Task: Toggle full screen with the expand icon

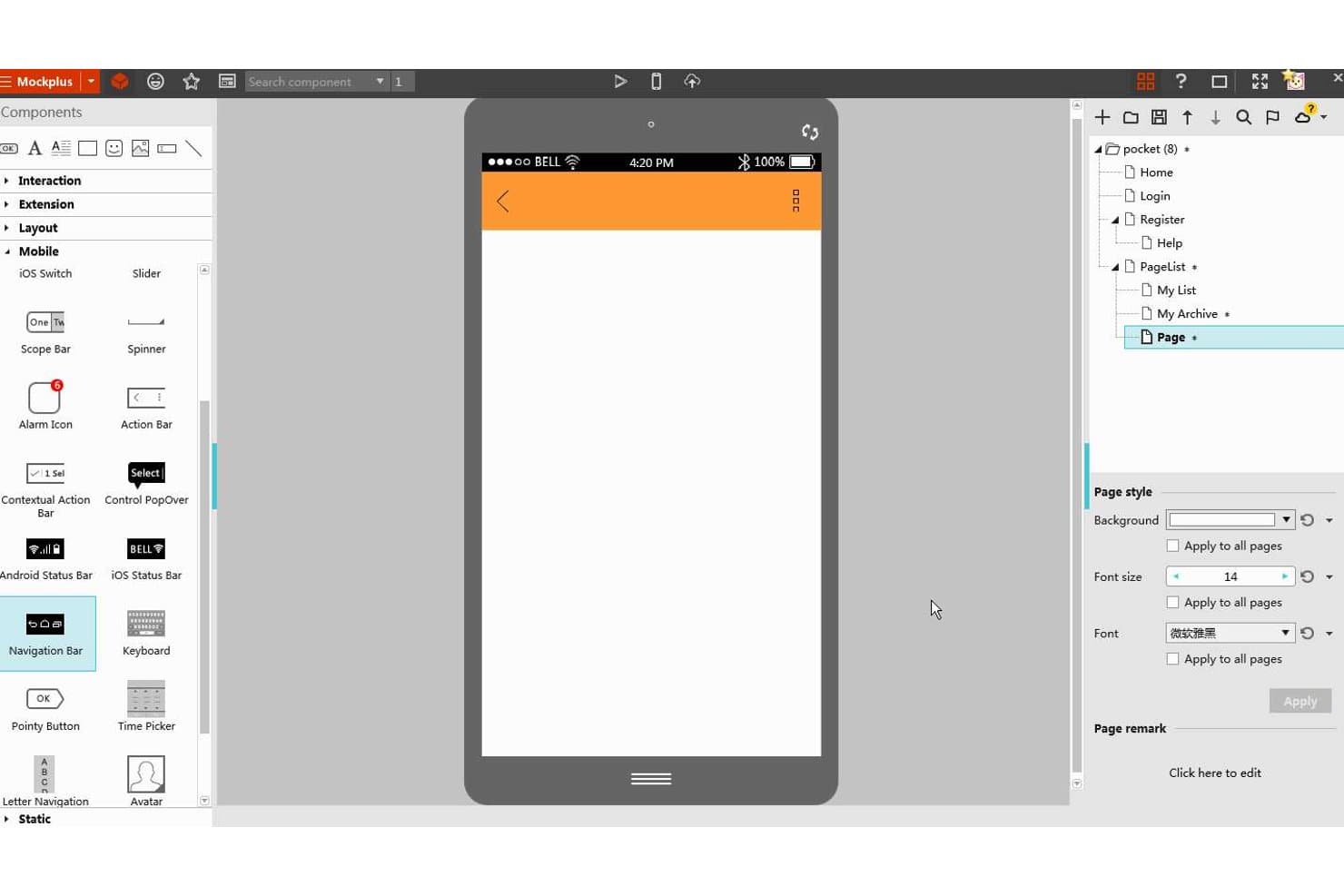Action: tap(1260, 82)
